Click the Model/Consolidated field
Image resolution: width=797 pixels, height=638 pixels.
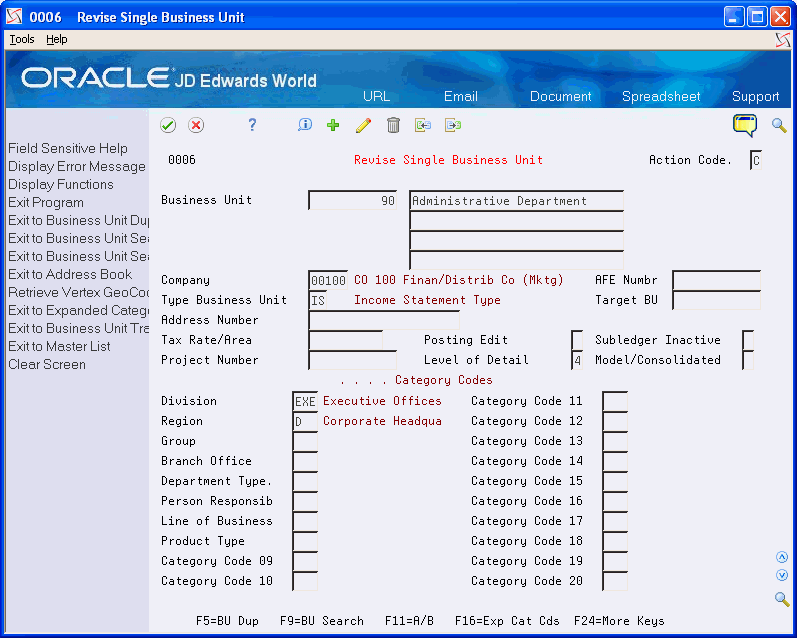748,360
